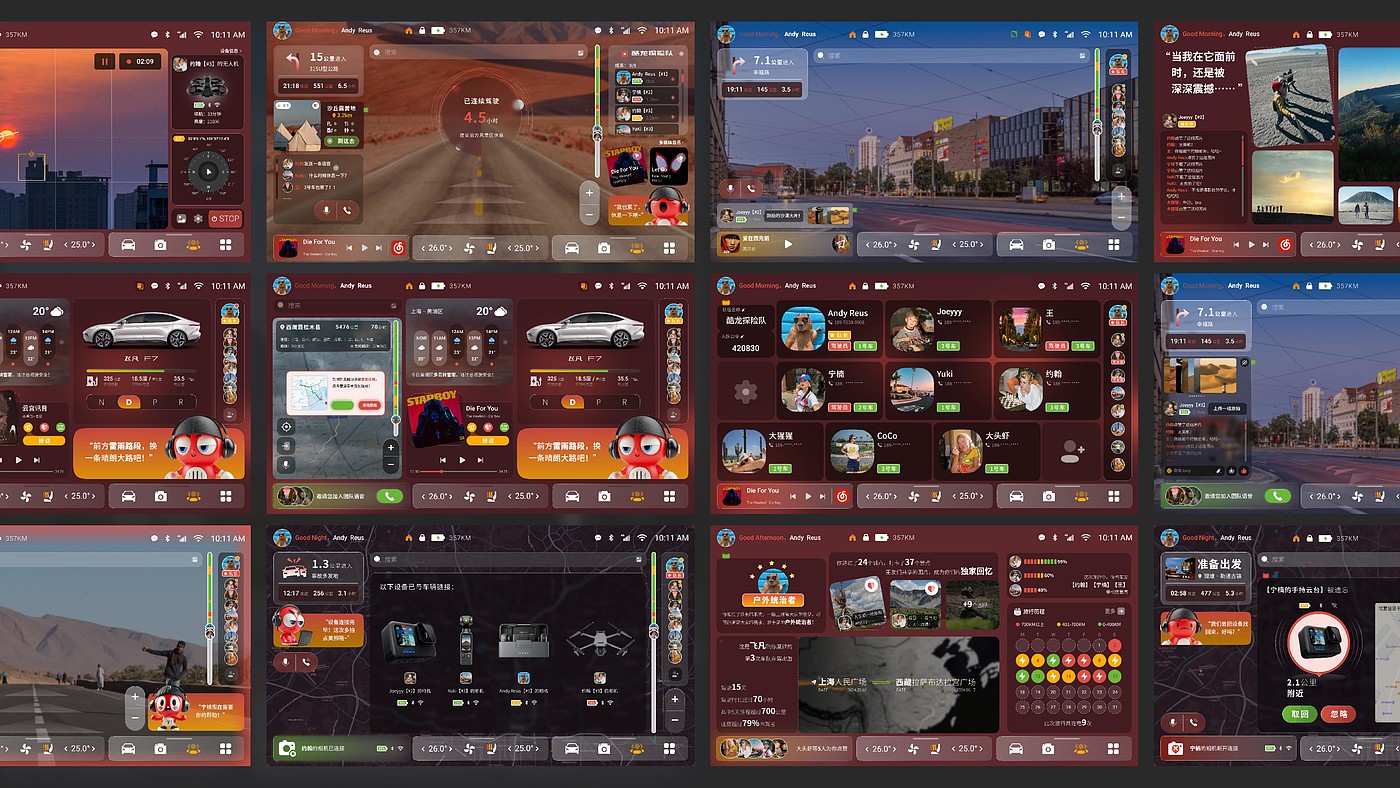Click STOP button on drone control screen
Viewport: 1400px width, 788px height.
point(226,219)
